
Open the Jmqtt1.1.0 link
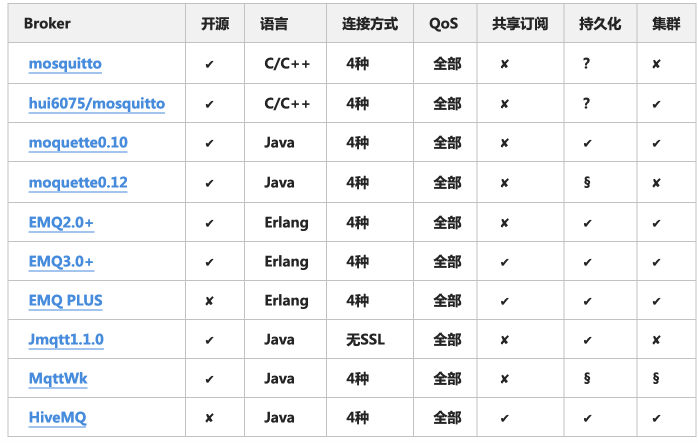pyautogui.click(x=66, y=340)
